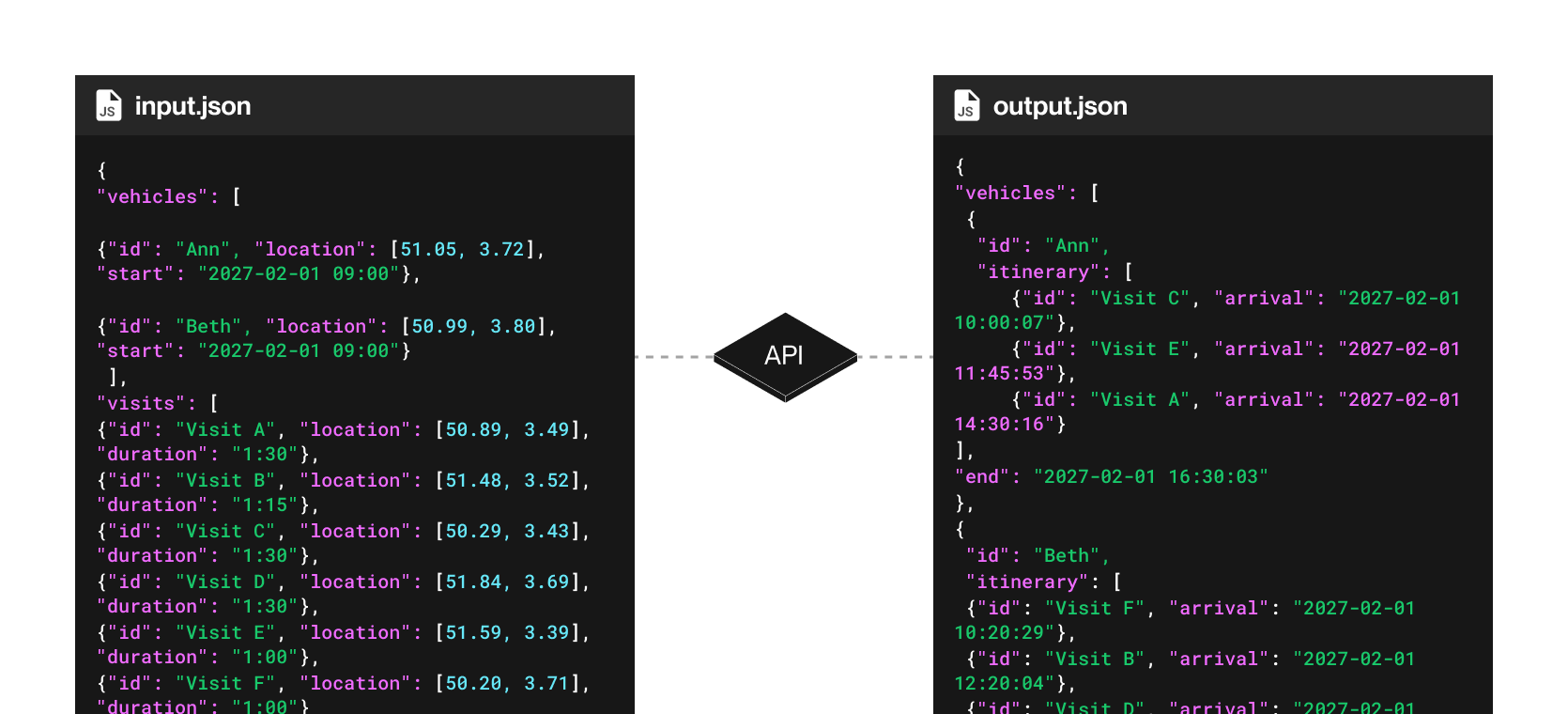Click "Visit E" in Ann's itinerary
Viewport: 1568px width, 714px height.
[x=1140, y=349]
